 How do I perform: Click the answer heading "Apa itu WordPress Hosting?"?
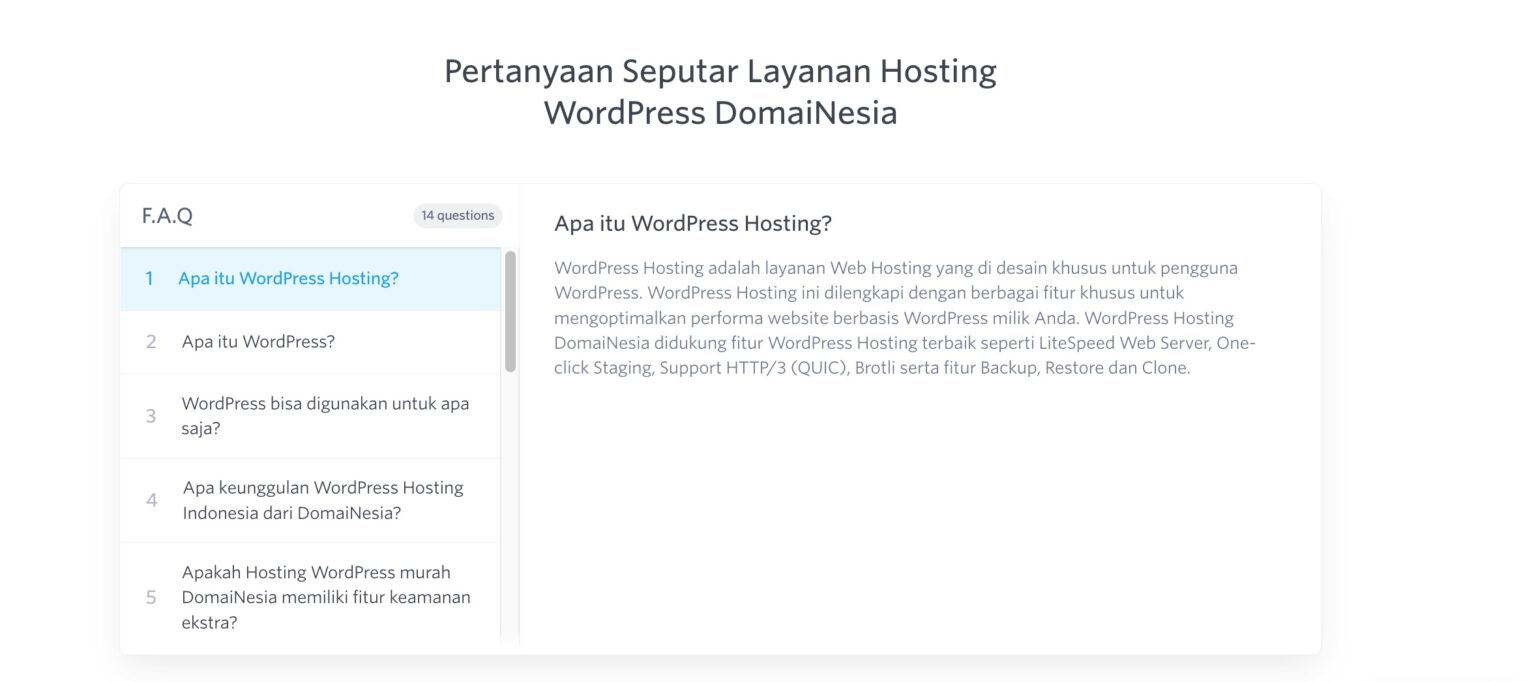(693, 223)
